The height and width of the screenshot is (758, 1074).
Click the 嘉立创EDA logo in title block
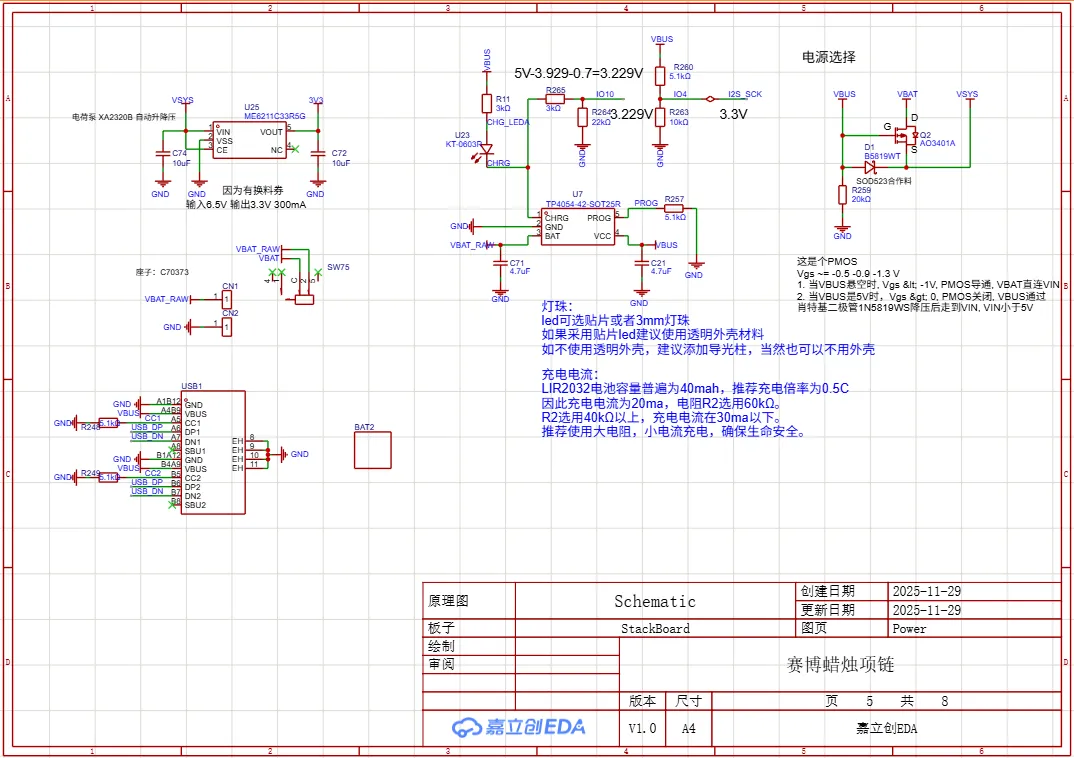coord(518,727)
